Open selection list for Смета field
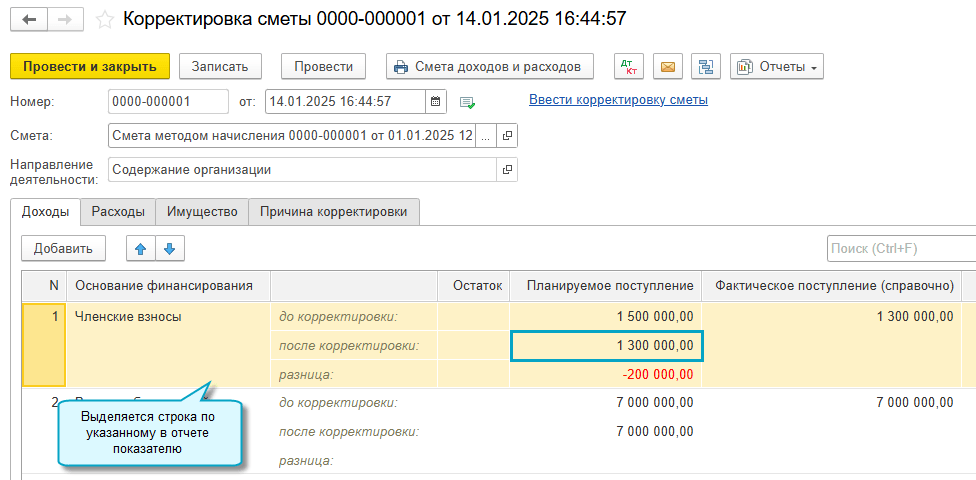The height and width of the screenshot is (480, 976). pyautogui.click(x=485, y=136)
